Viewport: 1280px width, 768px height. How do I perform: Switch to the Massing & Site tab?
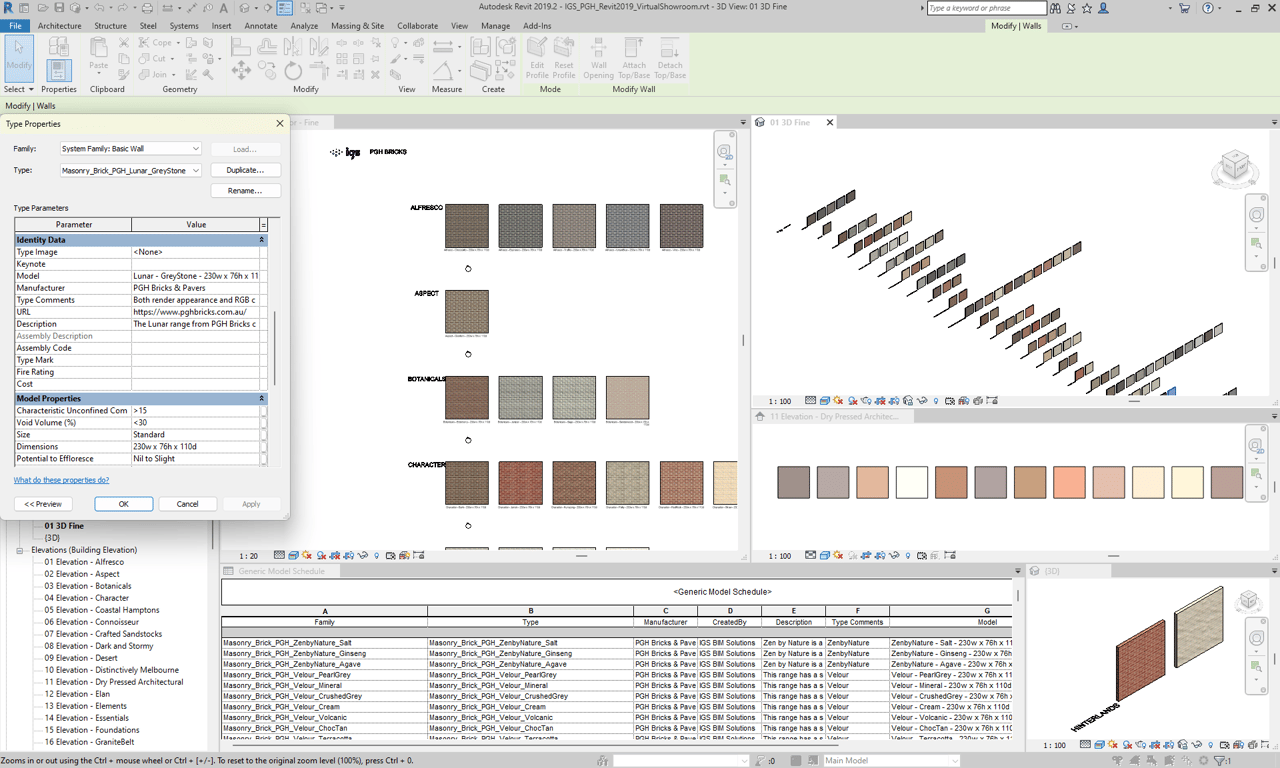click(x=357, y=26)
